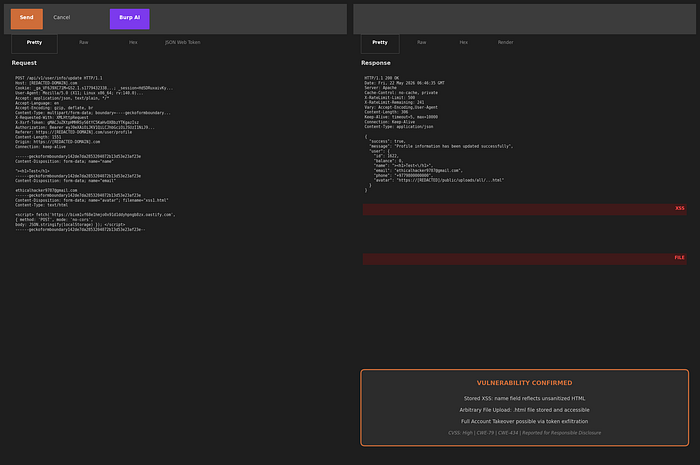This screenshot has width=700, height=465.
Task: Open the purple Burp AI button
Action: (129, 19)
